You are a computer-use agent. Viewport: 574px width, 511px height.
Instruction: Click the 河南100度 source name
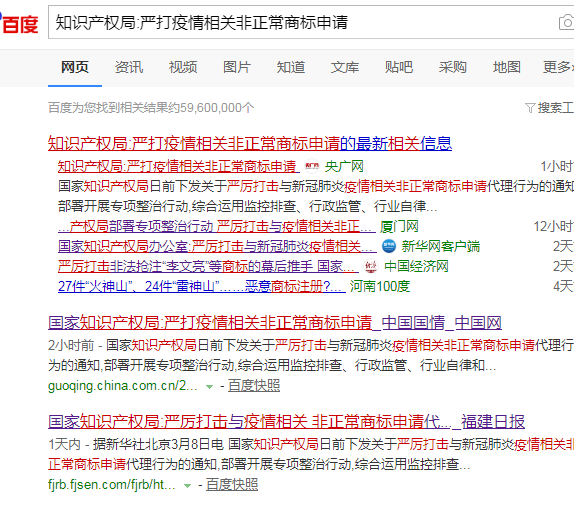click(x=380, y=286)
